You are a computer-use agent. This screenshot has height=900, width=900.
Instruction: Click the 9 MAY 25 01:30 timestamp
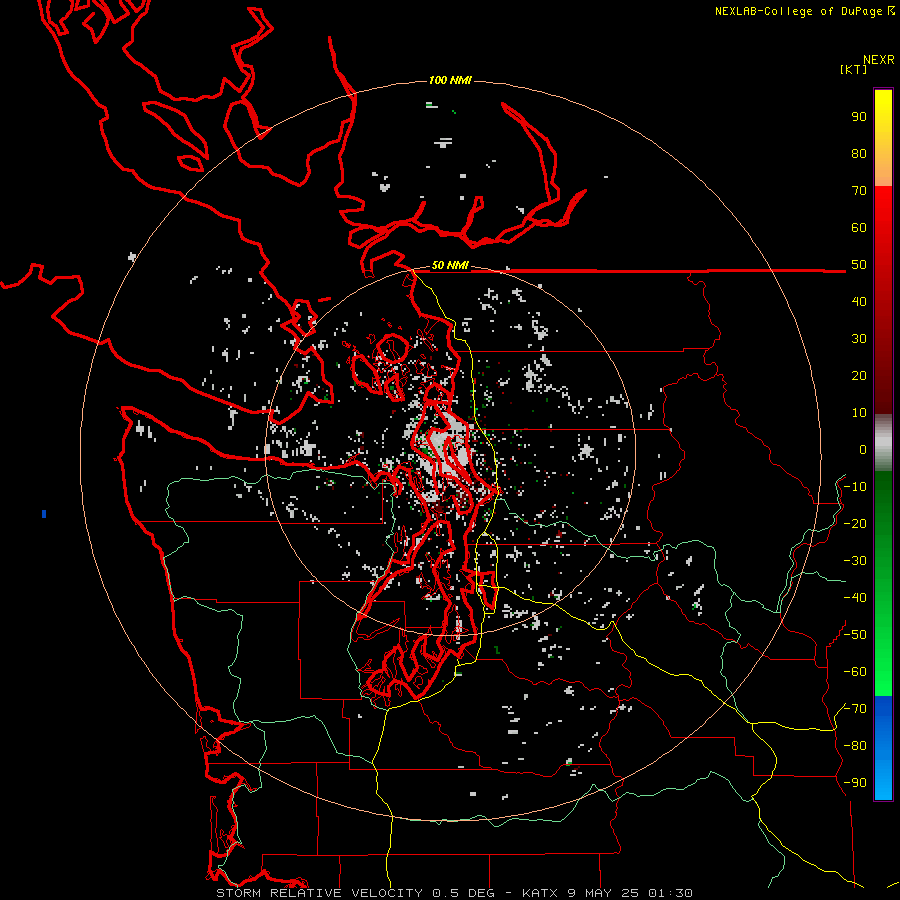pyautogui.click(x=630, y=893)
